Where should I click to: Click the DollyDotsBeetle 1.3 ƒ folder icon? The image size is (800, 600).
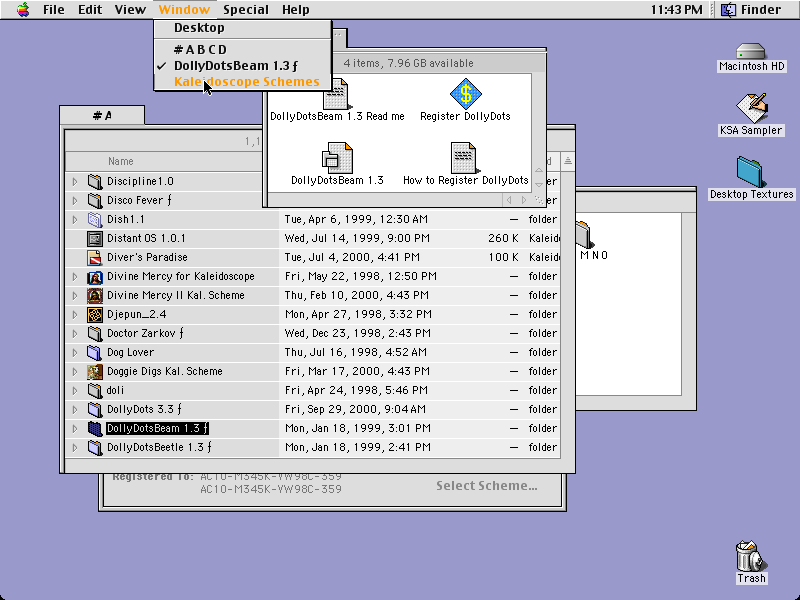tap(94, 447)
